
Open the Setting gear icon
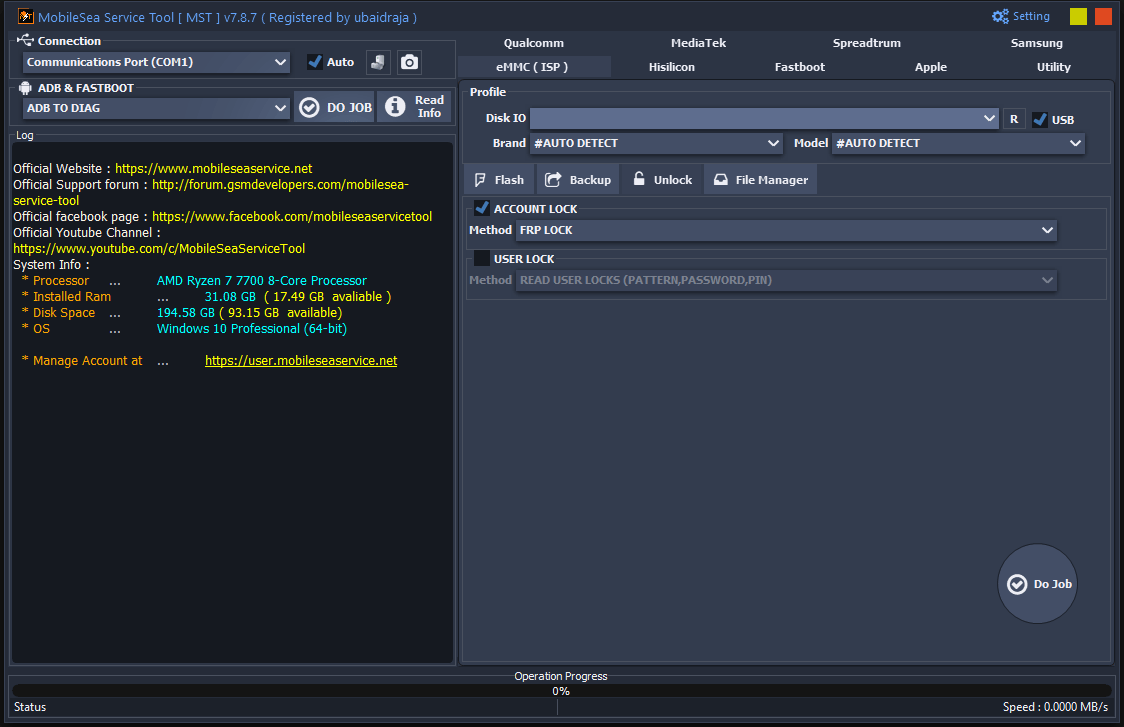[x=999, y=15]
